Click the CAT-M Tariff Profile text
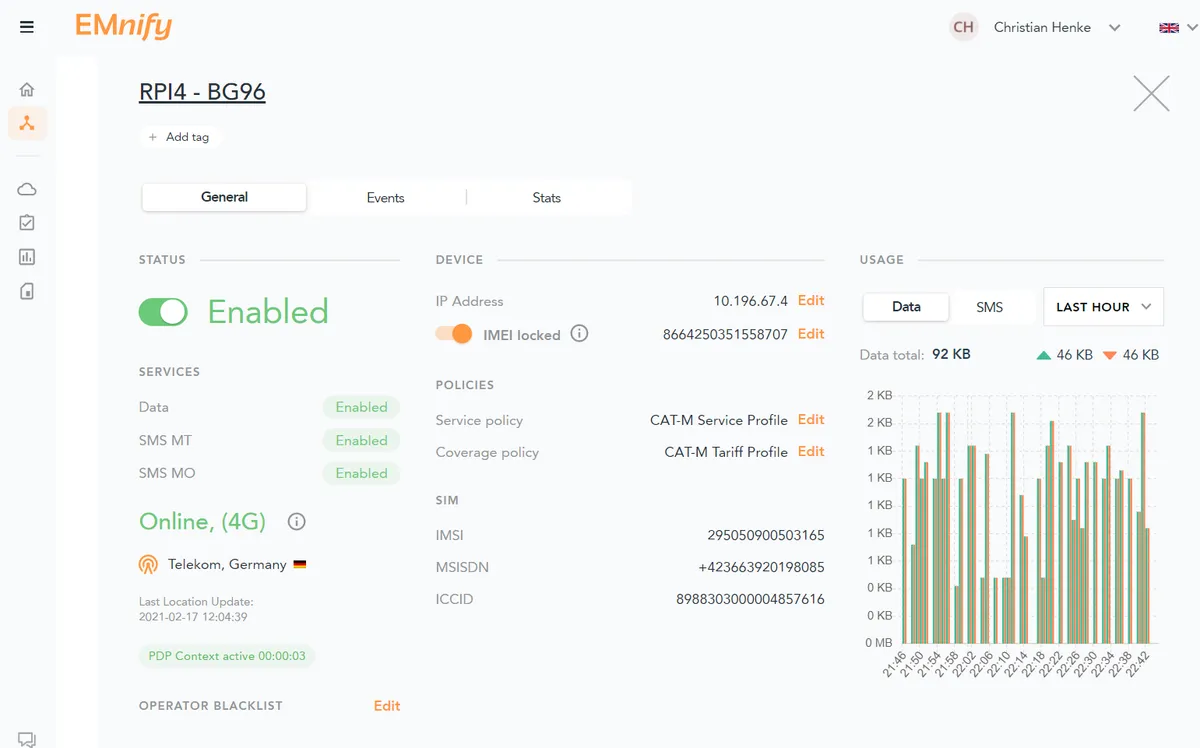This screenshot has width=1200, height=748. [x=726, y=452]
